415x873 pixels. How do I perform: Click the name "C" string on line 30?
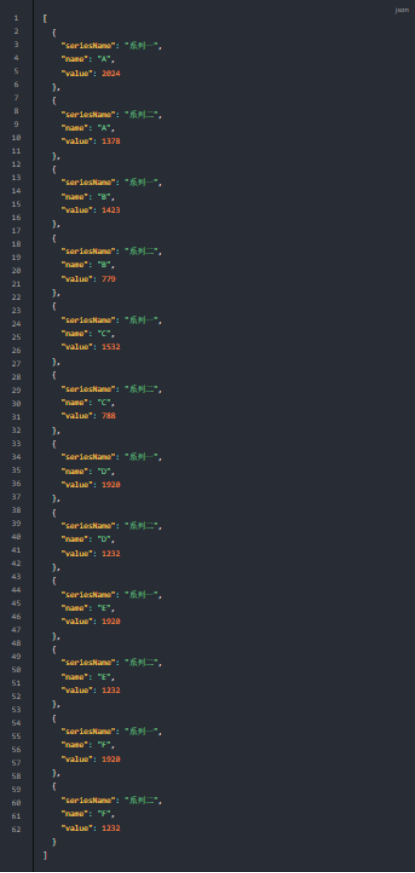[106, 402]
